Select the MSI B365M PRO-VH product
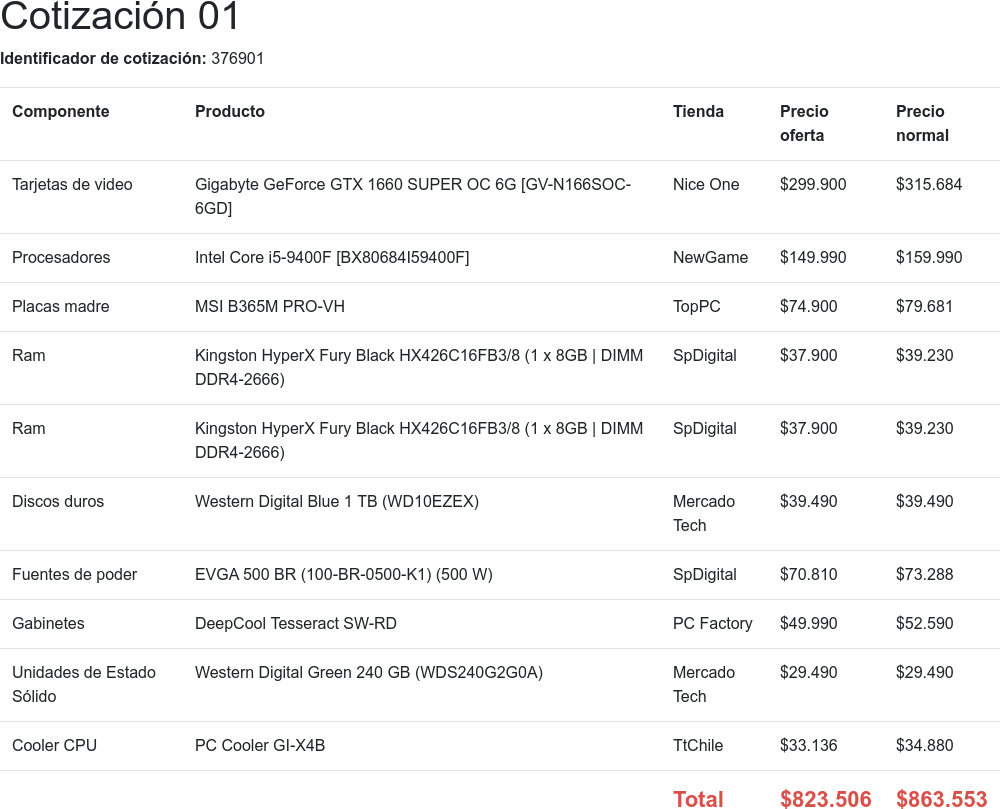Viewport: 1000px width, 809px height. pos(270,307)
